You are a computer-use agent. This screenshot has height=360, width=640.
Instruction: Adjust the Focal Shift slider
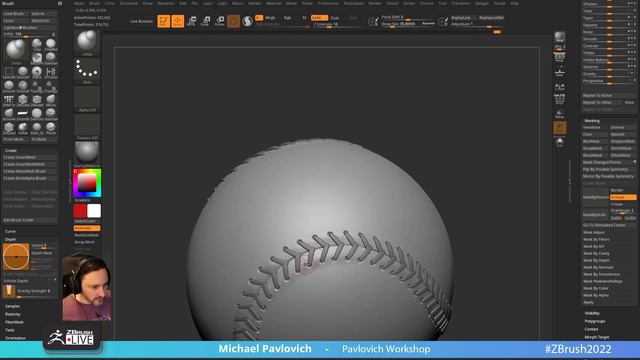[x=408, y=18]
